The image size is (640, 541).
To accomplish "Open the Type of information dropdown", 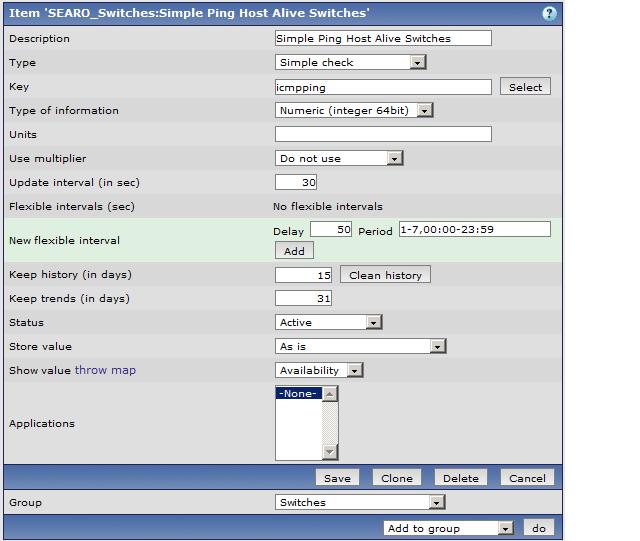I will coord(354,110).
